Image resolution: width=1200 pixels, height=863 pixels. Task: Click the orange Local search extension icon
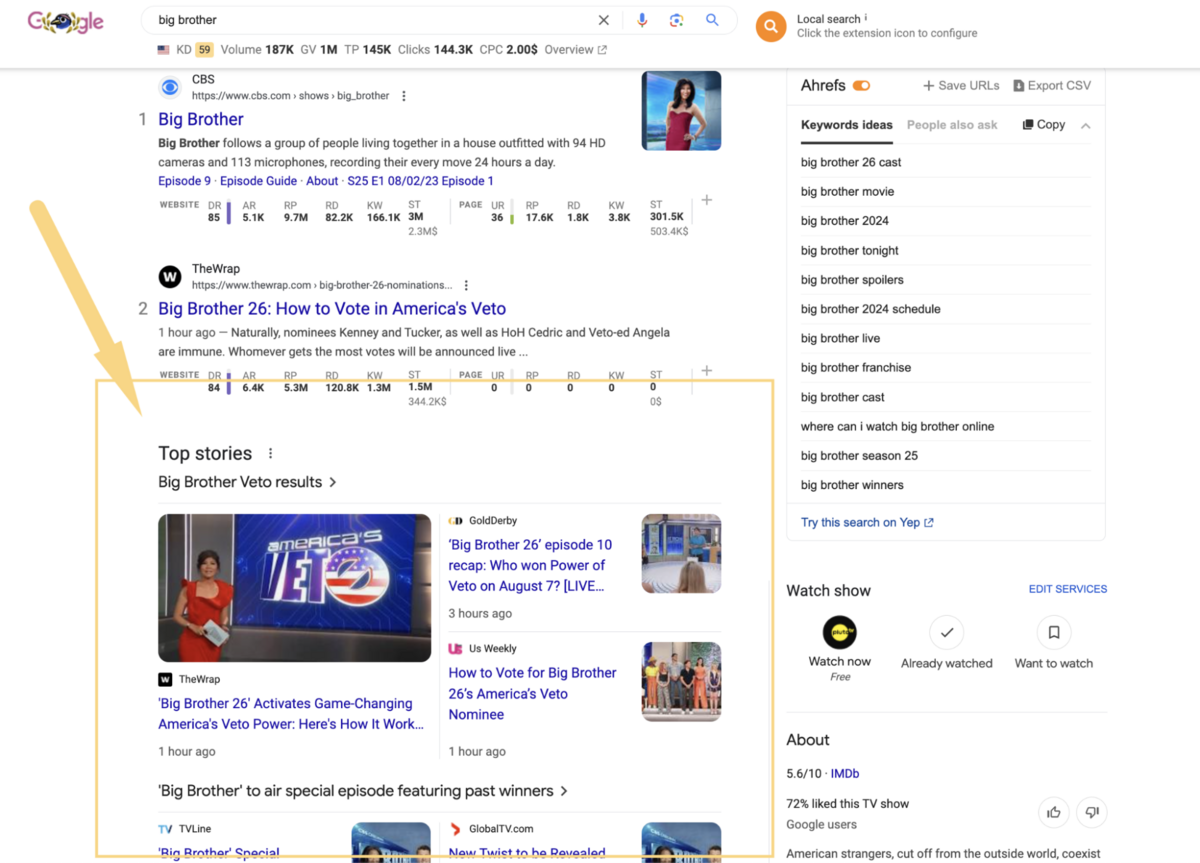coord(771,26)
